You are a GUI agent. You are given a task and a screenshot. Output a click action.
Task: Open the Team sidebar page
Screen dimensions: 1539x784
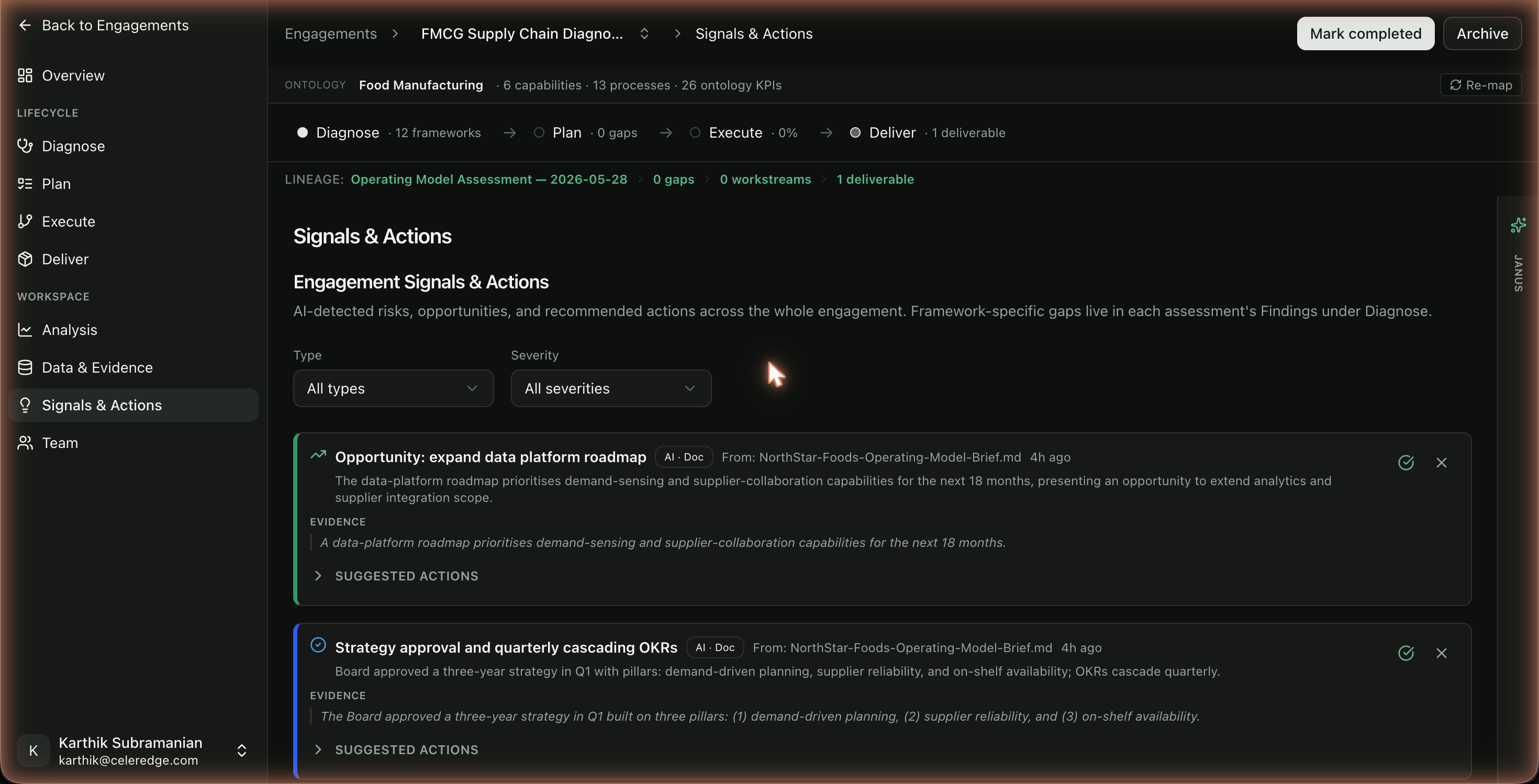[x=133, y=442]
